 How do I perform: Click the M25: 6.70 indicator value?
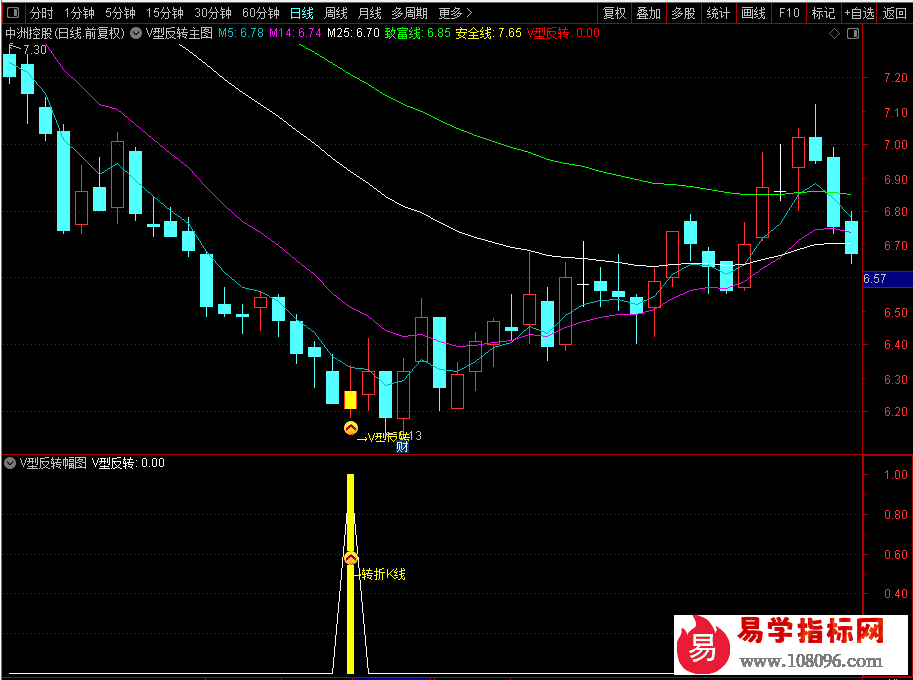(x=353, y=33)
